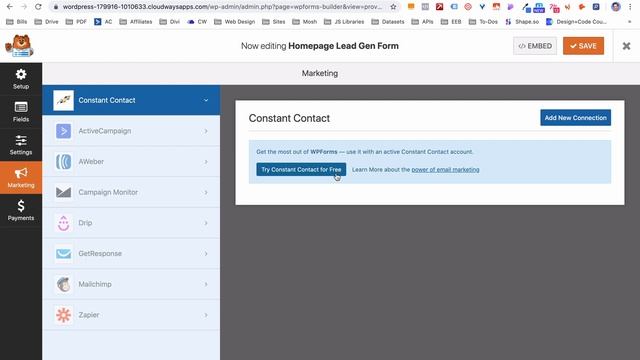This screenshot has width=640, height=360.
Task: Click the EMBED button
Action: (535, 46)
